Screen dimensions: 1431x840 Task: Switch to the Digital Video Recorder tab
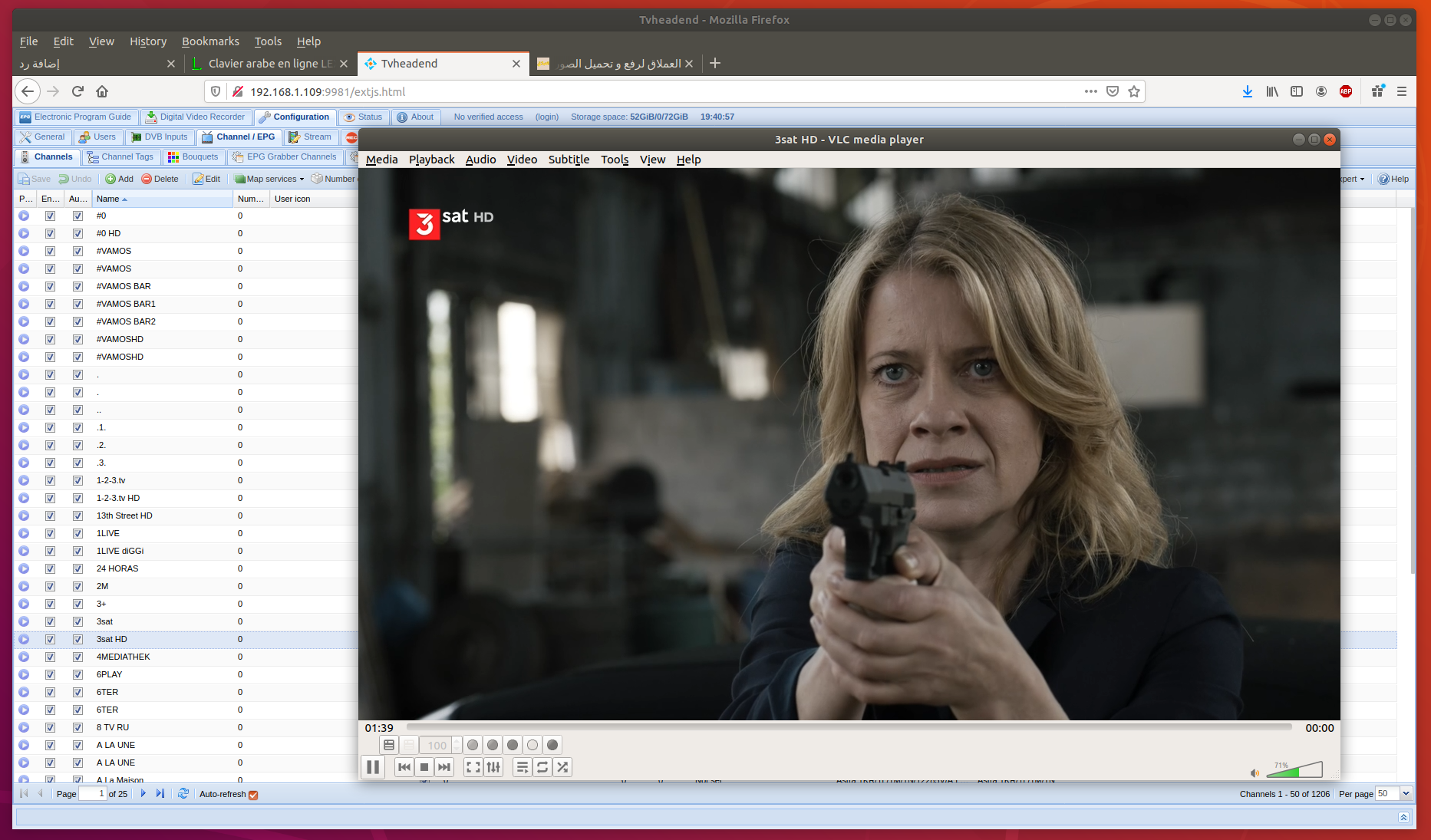197,117
